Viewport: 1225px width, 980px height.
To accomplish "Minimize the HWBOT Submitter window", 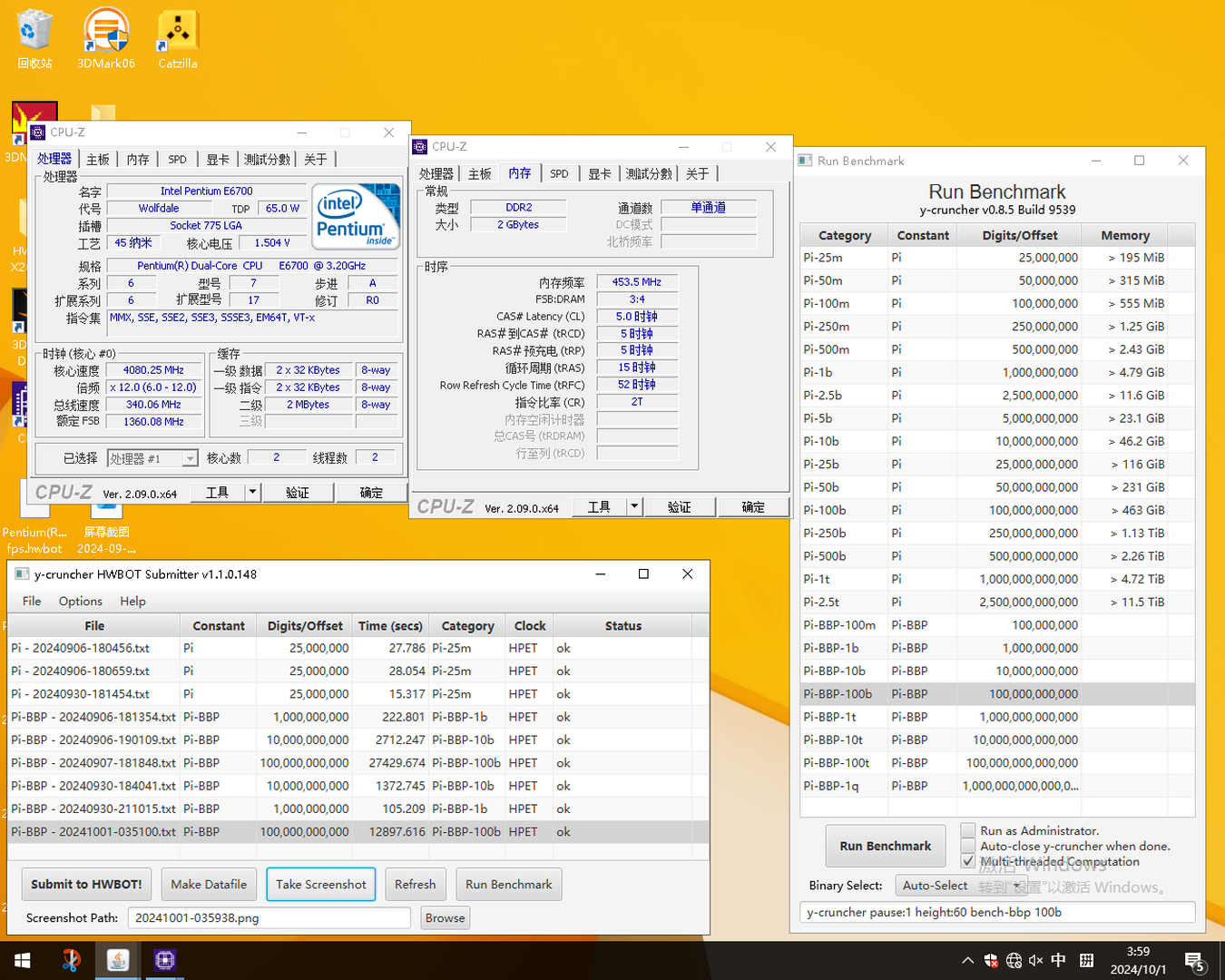I will [601, 574].
